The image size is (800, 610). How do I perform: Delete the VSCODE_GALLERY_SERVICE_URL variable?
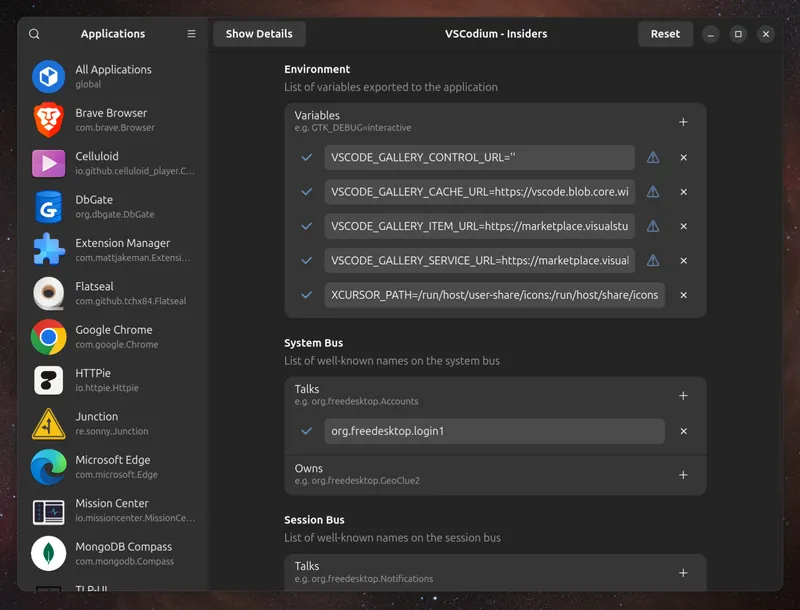tap(684, 261)
